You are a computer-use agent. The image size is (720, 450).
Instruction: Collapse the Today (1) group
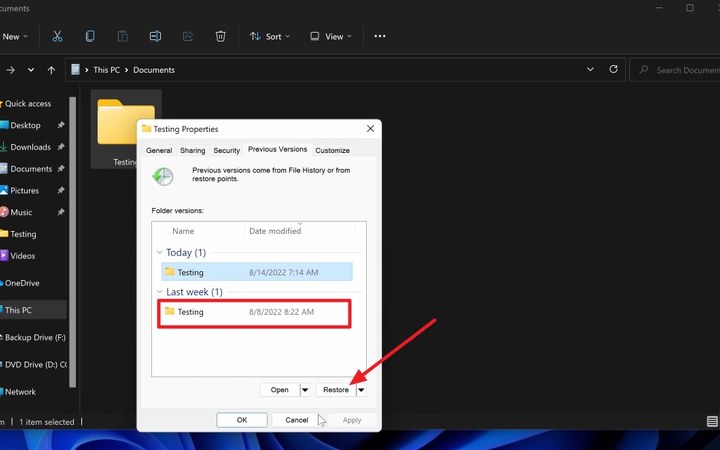click(159, 252)
